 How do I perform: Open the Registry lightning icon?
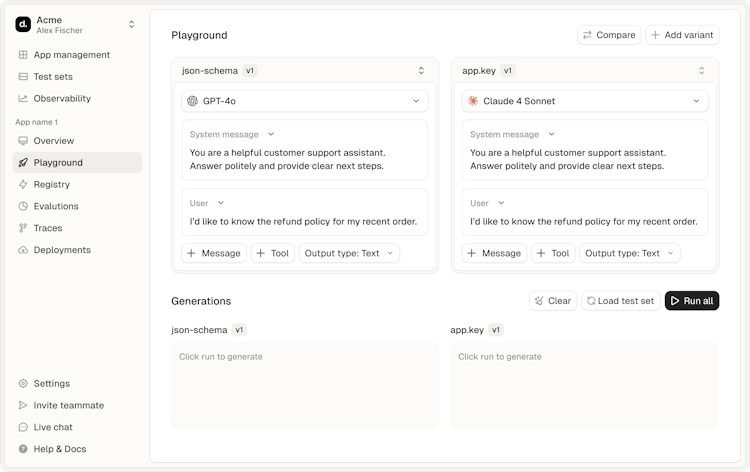23,184
